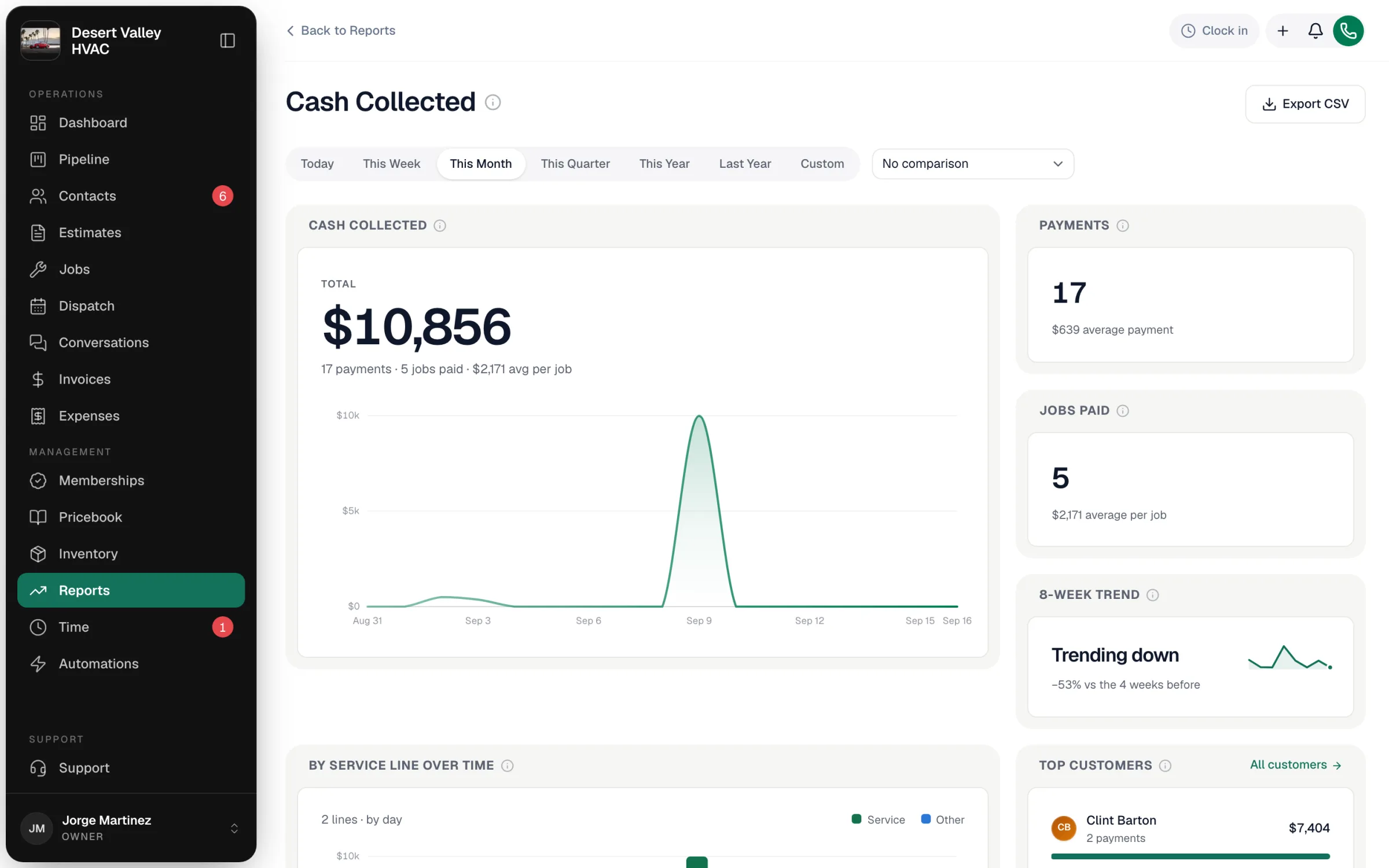This screenshot has height=868, width=1389.
Task: Select the This Year tab
Action: click(x=664, y=164)
